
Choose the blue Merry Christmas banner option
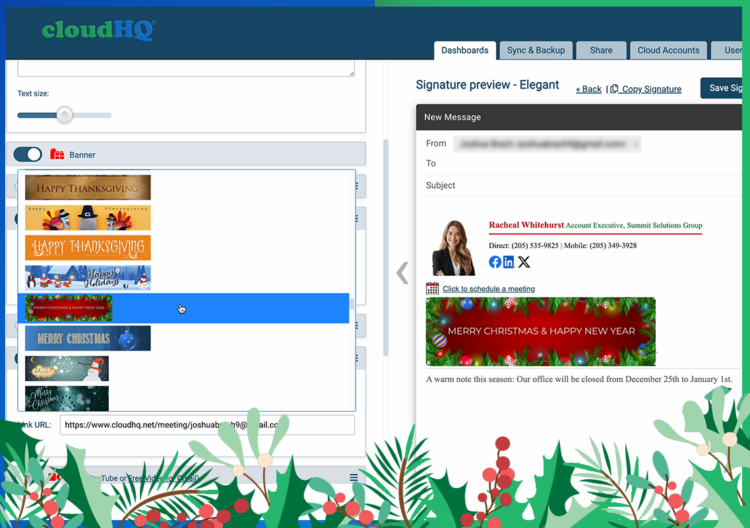pyautogui.click(x=88, y=338)
